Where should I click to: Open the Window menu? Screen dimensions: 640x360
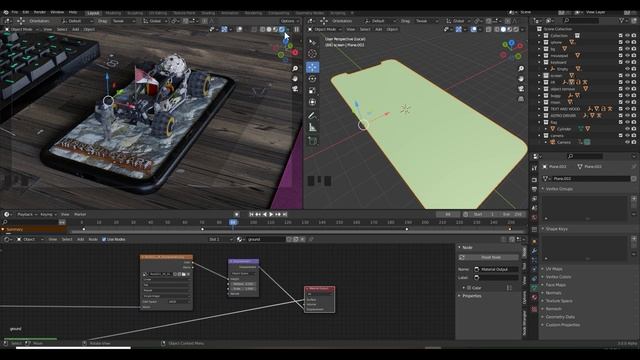(57, 12)
